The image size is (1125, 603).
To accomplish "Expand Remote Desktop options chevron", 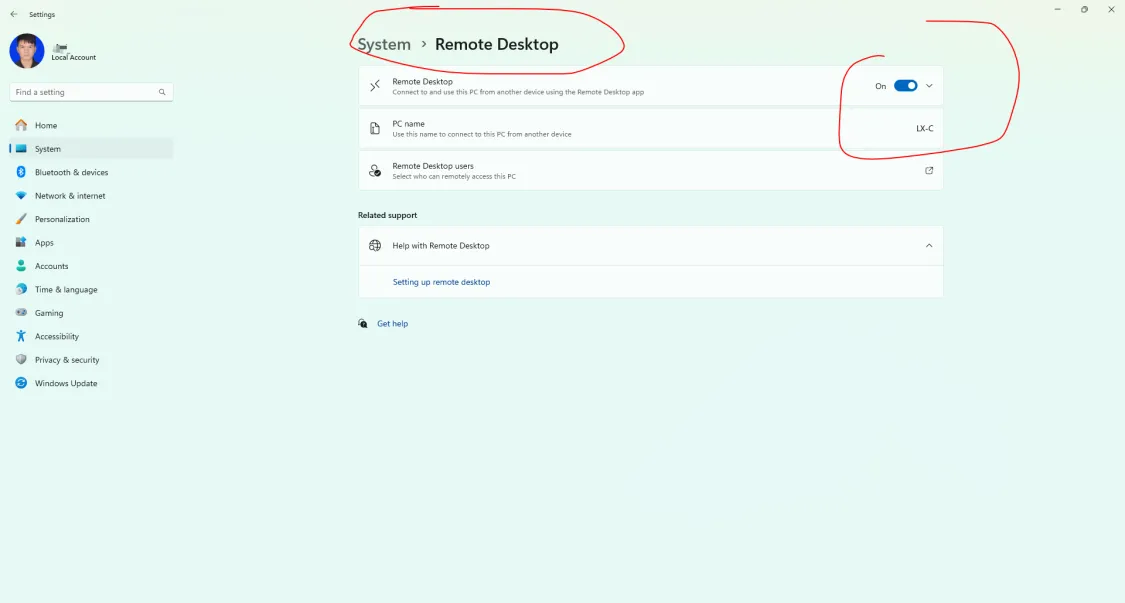I will tap(929, 86).
